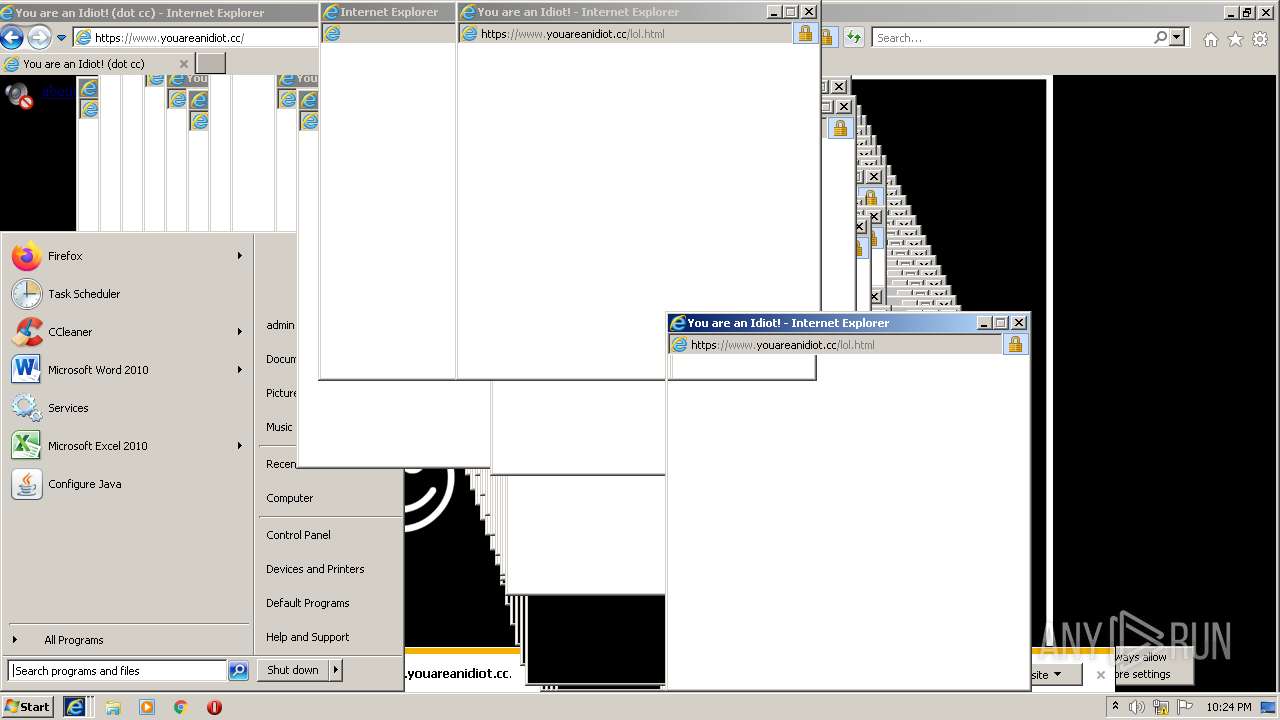Click the Shut down button
The height and width of the screenshot is (720, 1280).
pos(293,670)
